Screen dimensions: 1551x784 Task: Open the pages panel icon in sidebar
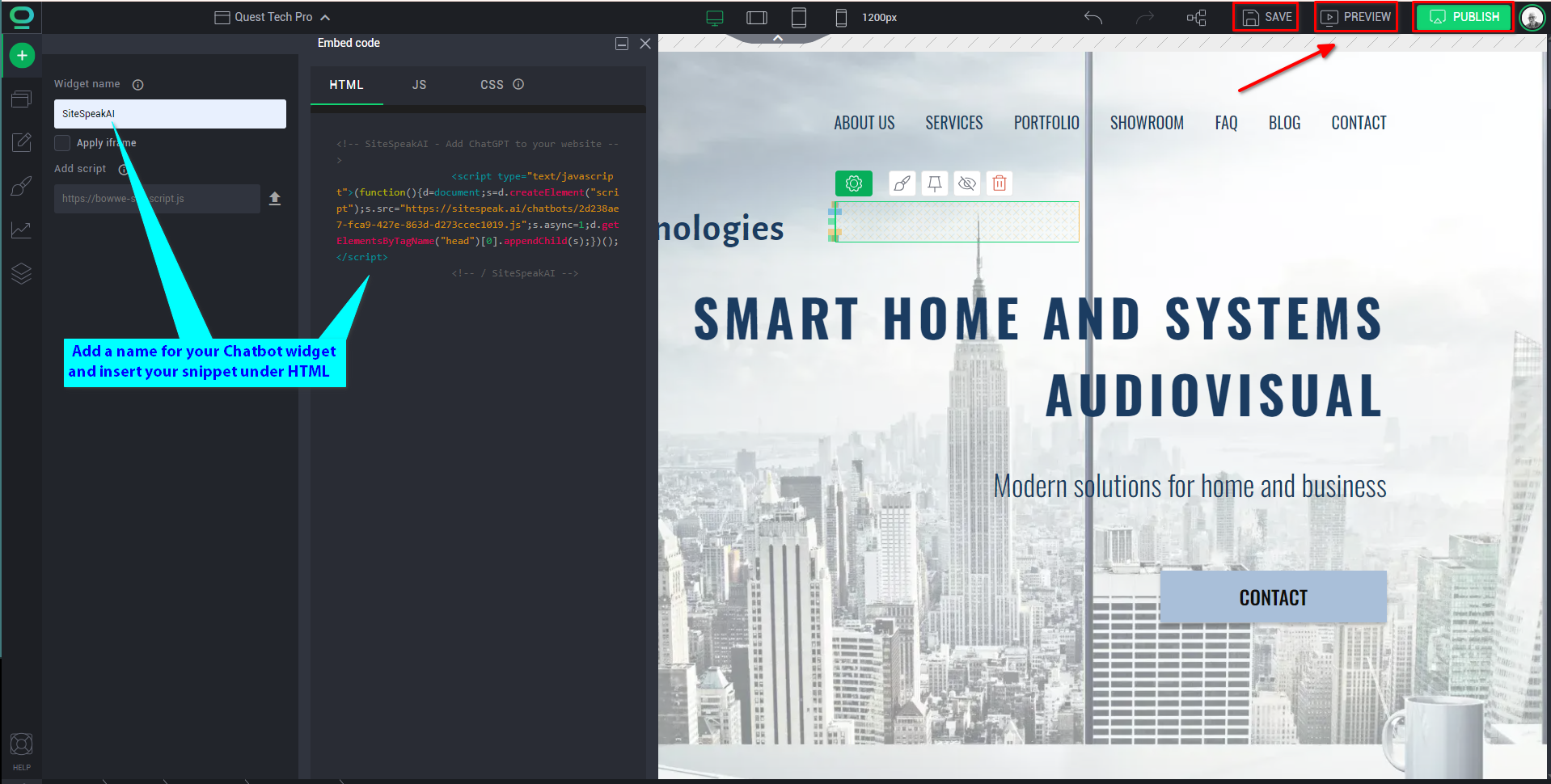(x=22, y=99)
